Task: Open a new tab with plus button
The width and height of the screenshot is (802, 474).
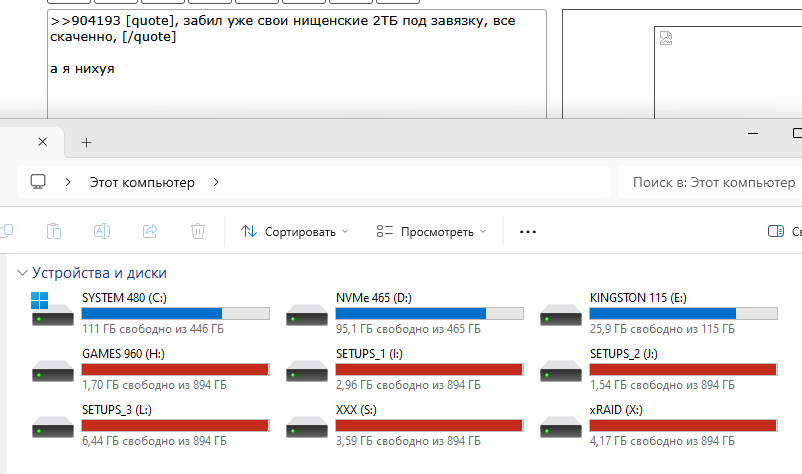Action: click(86, 142)
